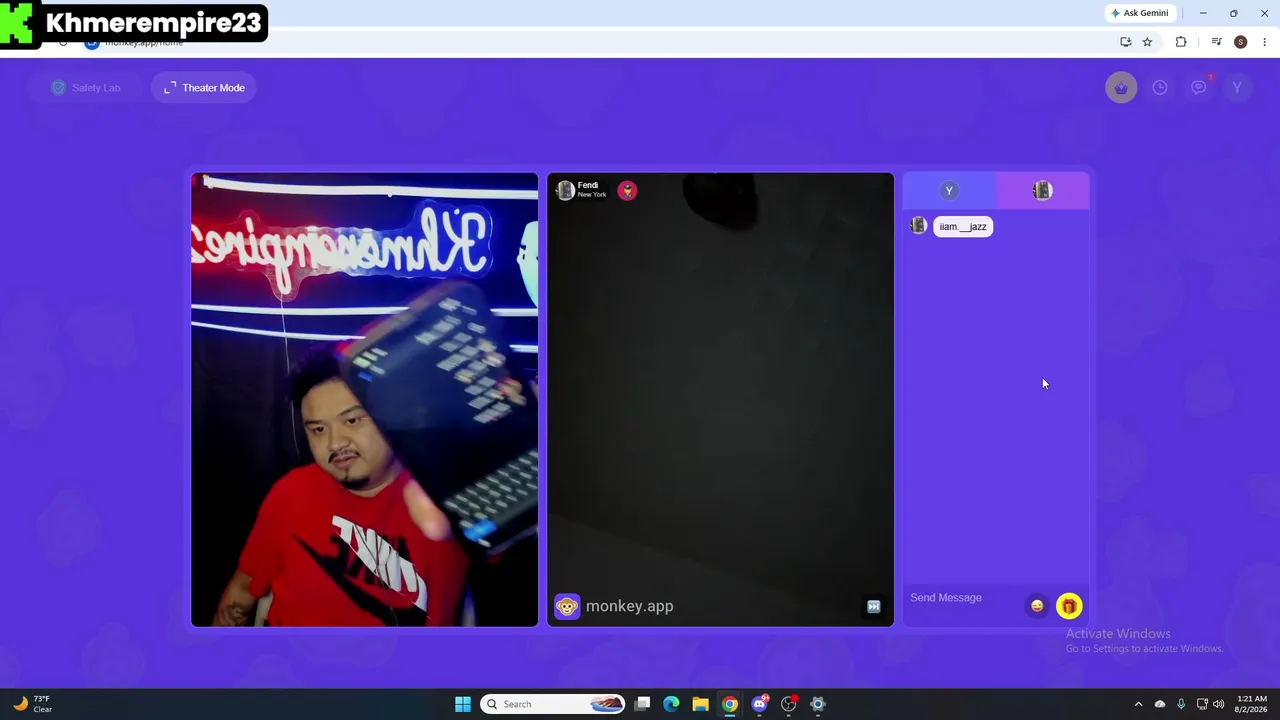1280x720 pixels.
Task: Click the sender avatar beside iiam.__jazz
Action: (919, 226)
